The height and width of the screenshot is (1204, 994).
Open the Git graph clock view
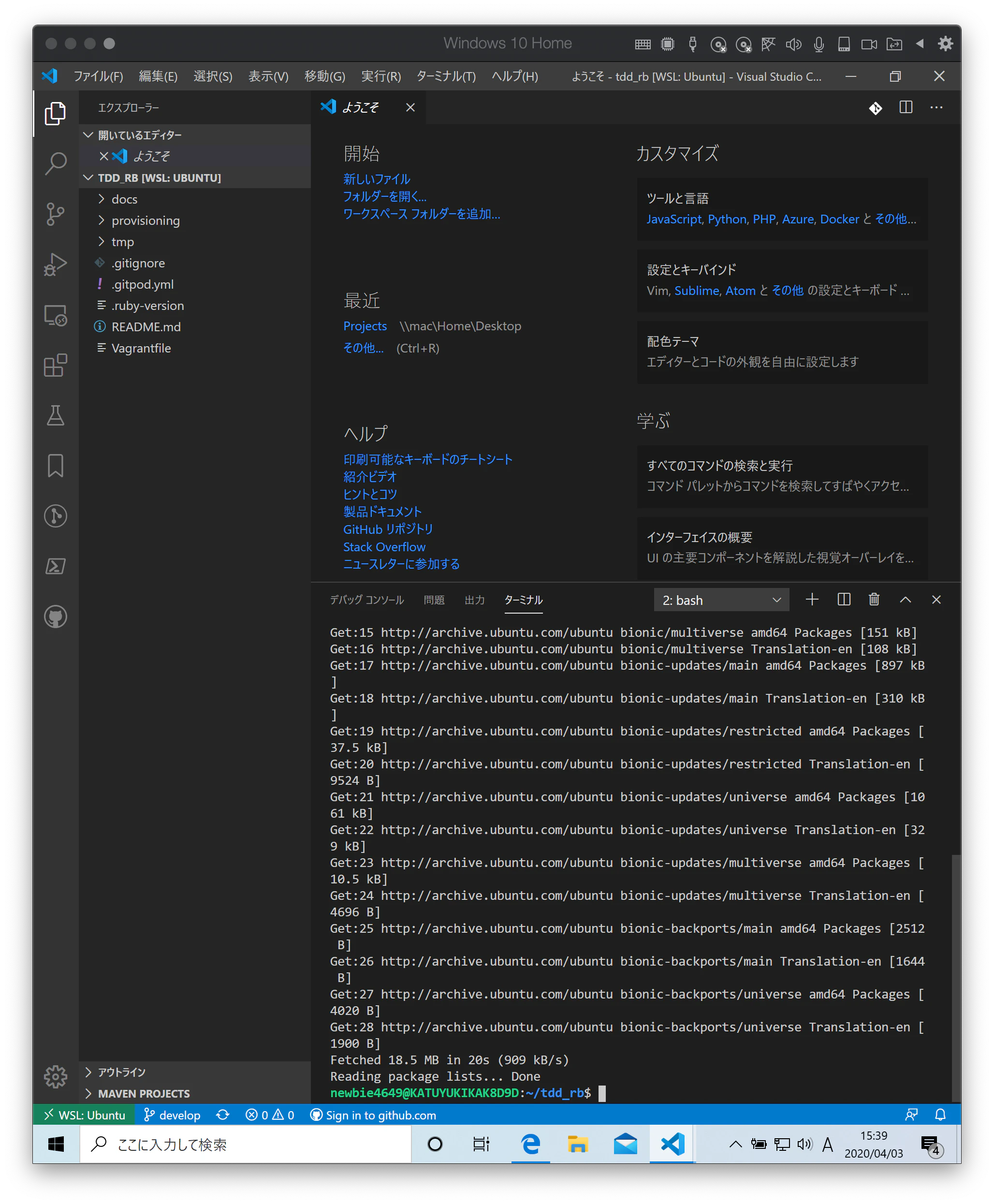pyautogui.click(x=56, y=516)
